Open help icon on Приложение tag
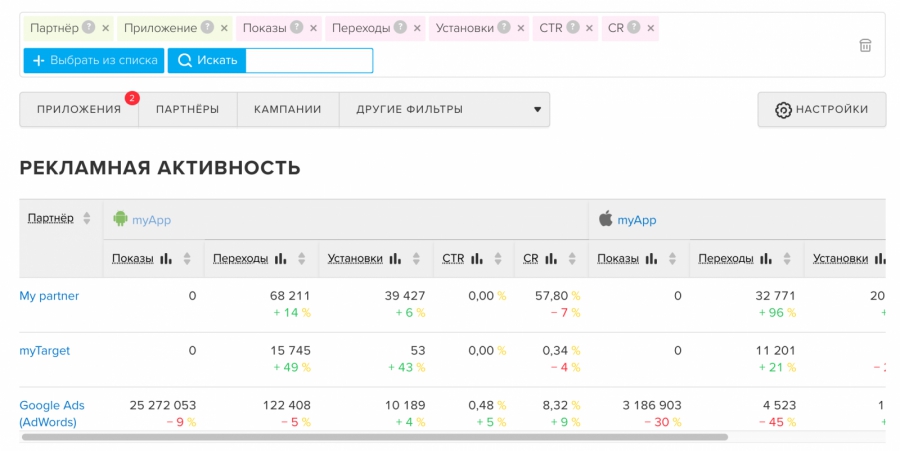The height and width of the screenshot is (451, 900). coord(207,27)
